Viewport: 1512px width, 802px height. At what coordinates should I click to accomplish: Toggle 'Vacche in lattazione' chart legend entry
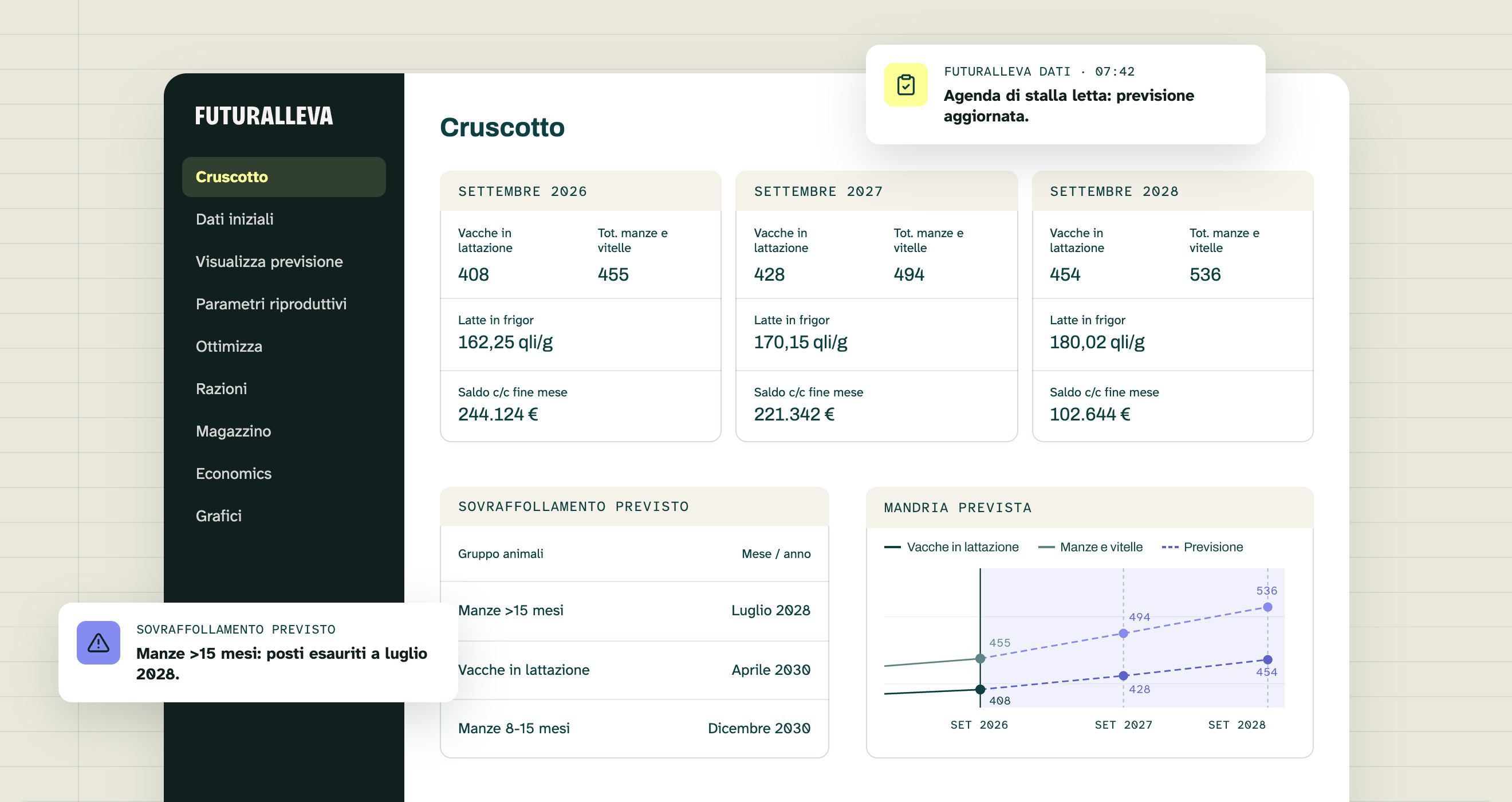pos(951,547)
